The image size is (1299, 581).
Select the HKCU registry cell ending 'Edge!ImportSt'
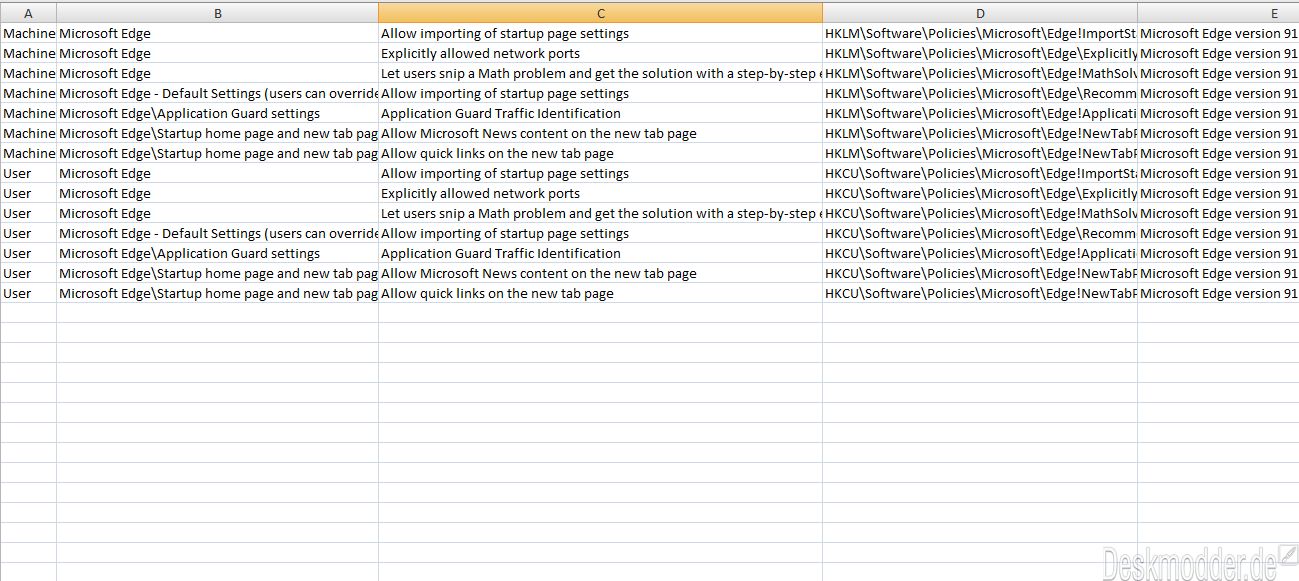pos(980,173)
